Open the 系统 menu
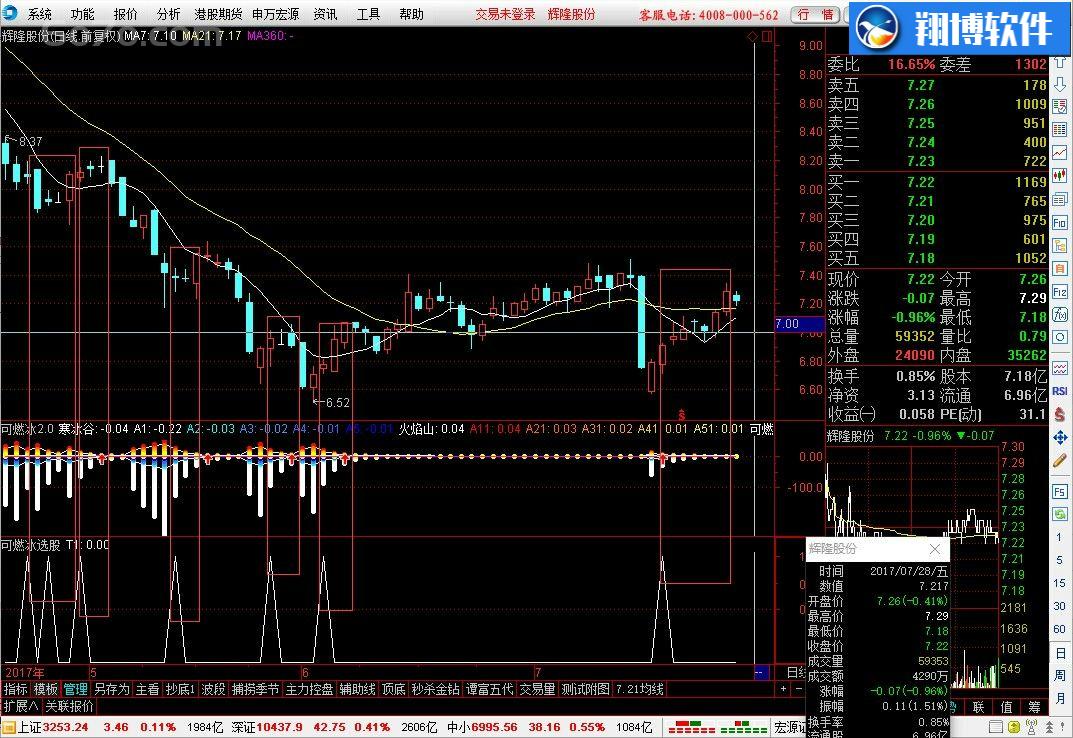The width and height of the screenshot is (1073, 738). pyautogui.click(x=40, y=14)
